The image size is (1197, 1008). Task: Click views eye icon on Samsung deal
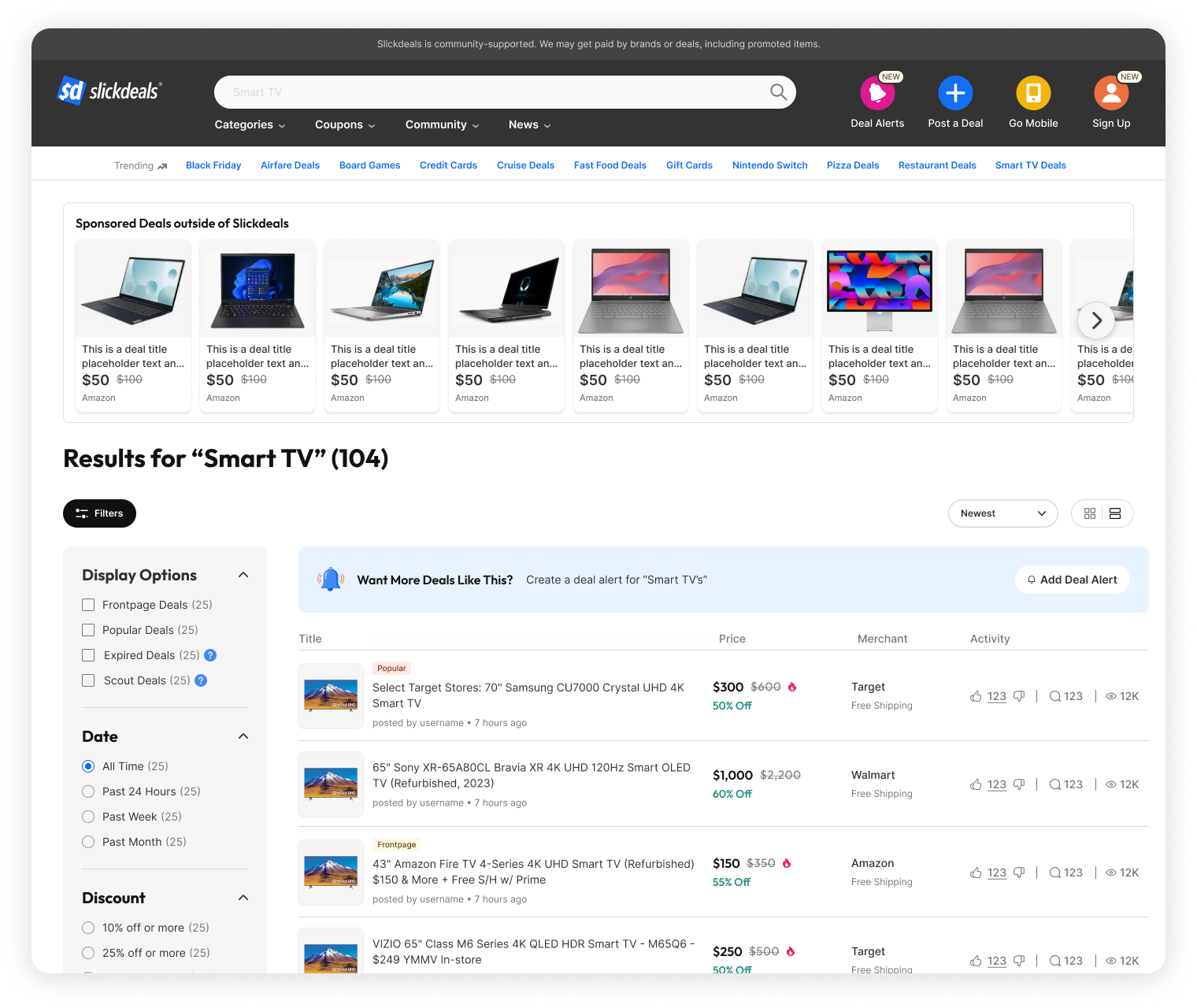1111,696
